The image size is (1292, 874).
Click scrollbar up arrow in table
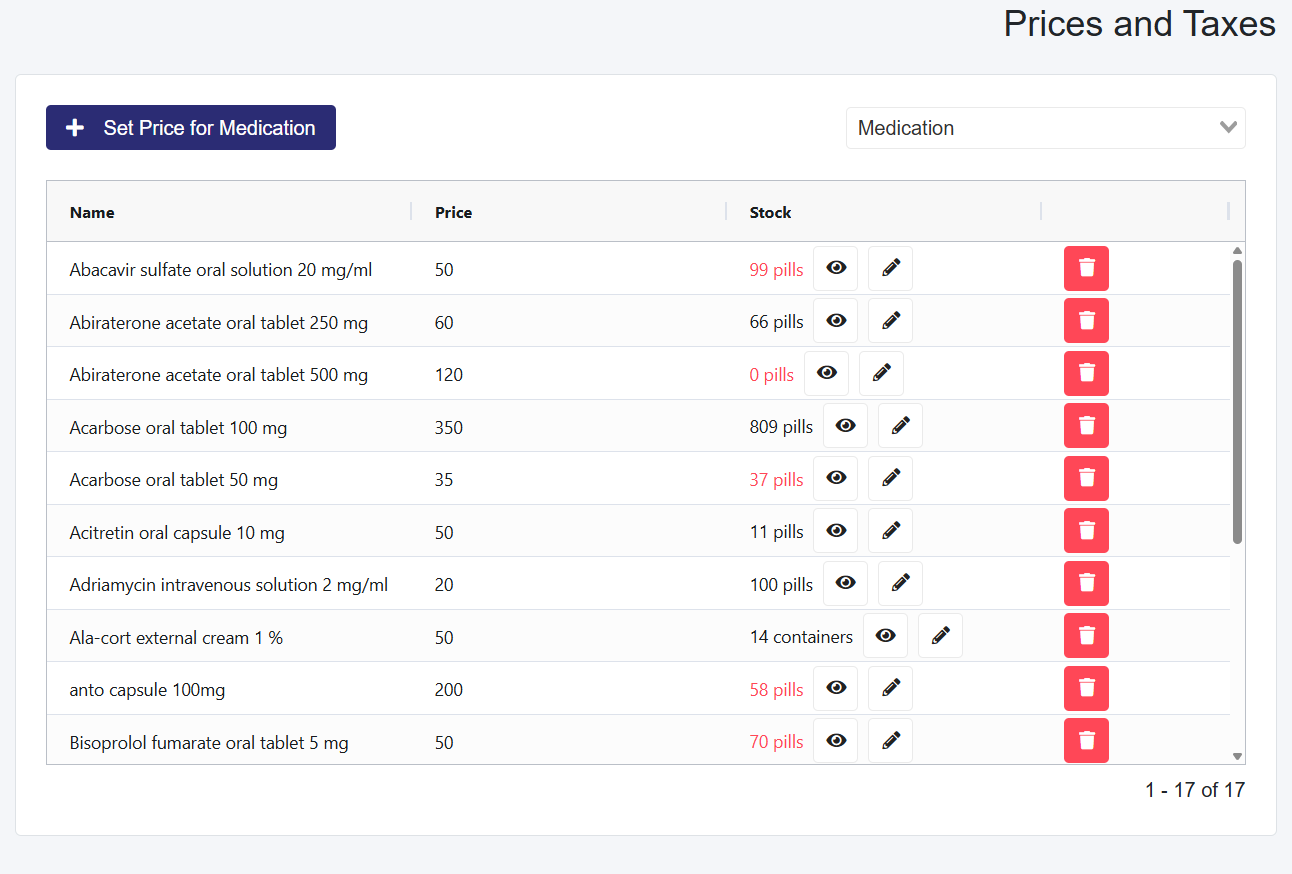(x=1237, y=251)
